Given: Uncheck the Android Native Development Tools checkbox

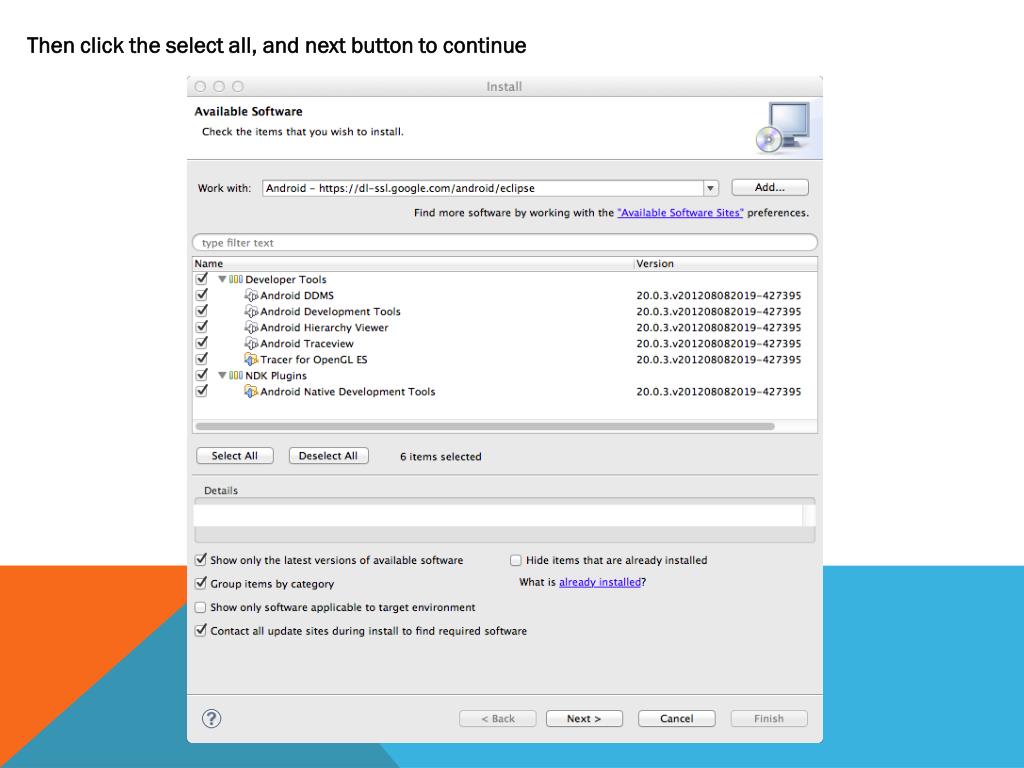Looking at the screenshot, I should [201, 391].
